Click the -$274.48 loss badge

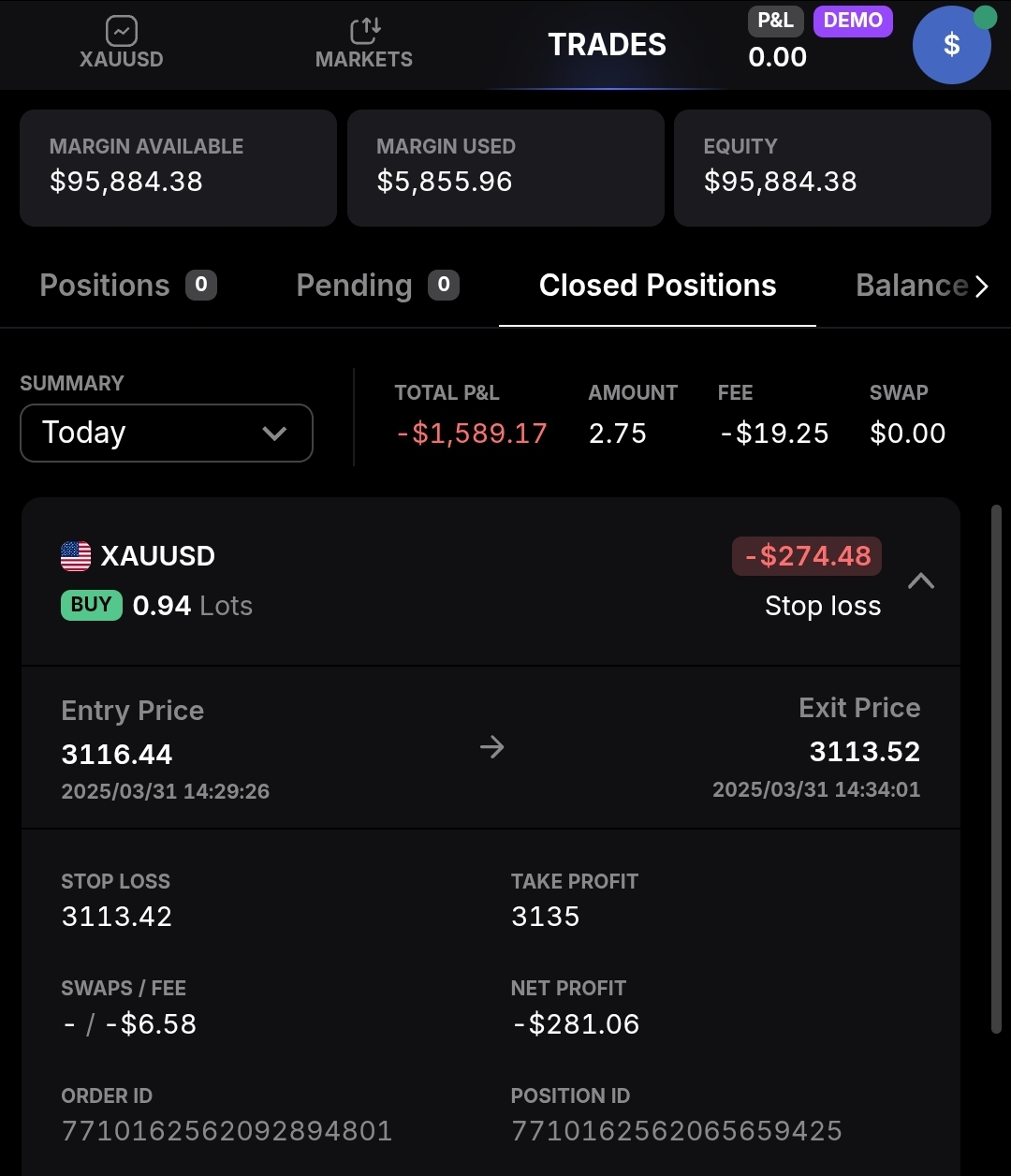click(x=807, y=556)
